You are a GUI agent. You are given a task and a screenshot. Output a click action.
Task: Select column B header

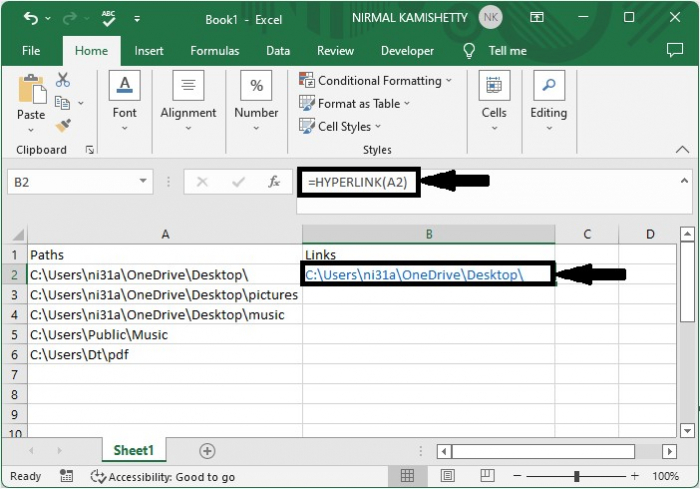click(x=429, y=234)
